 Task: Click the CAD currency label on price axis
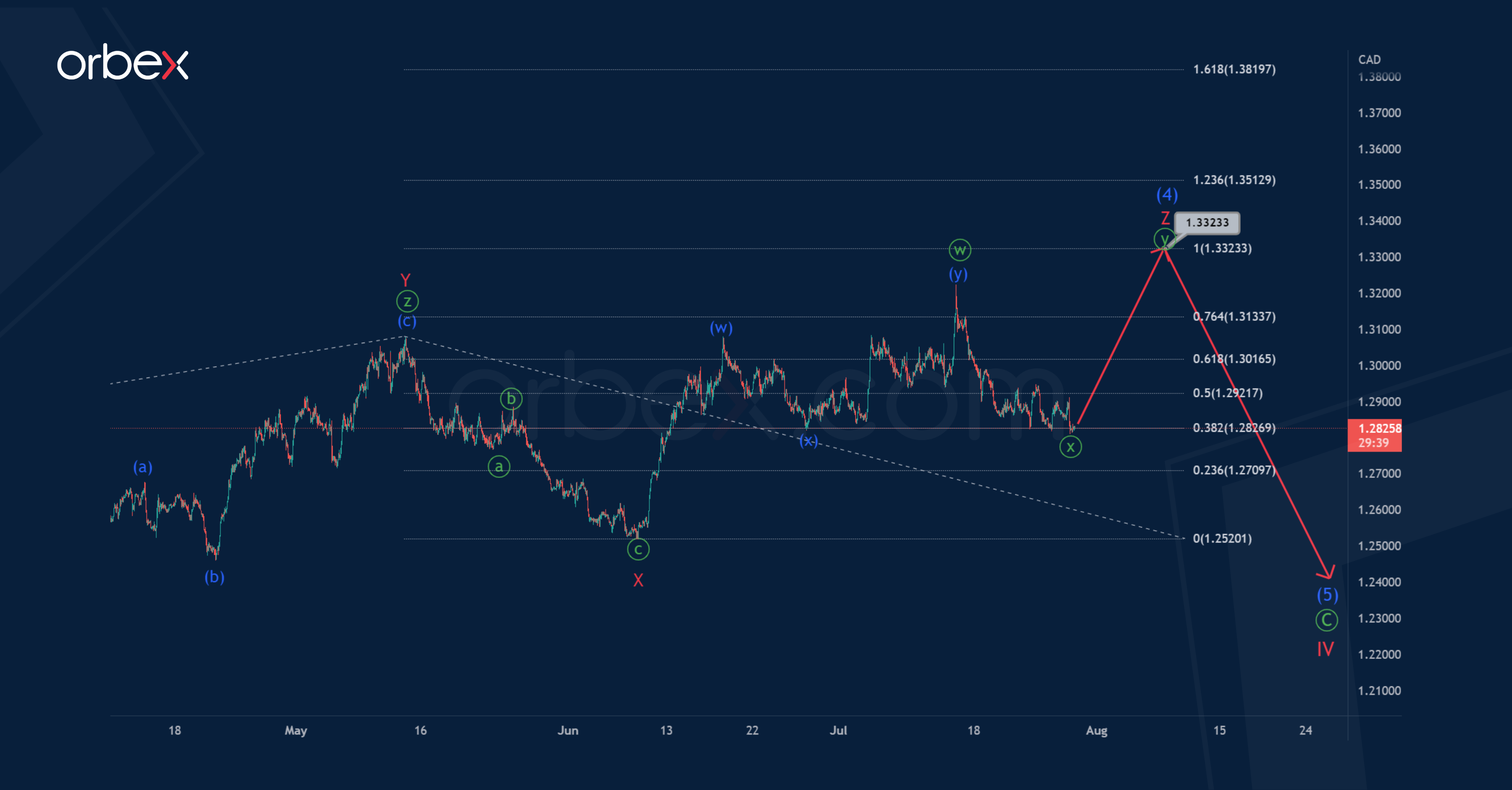1369,59
